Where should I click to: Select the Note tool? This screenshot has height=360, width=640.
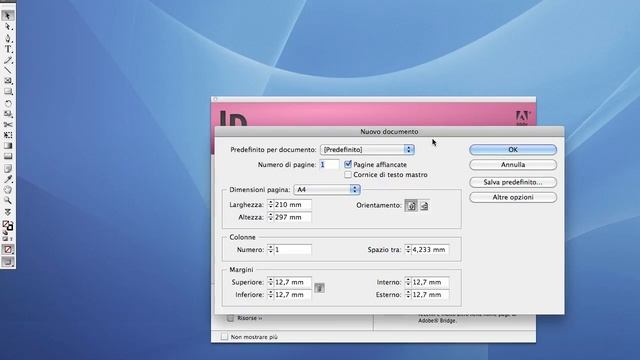pyautogui.click(x=8, y=168)
